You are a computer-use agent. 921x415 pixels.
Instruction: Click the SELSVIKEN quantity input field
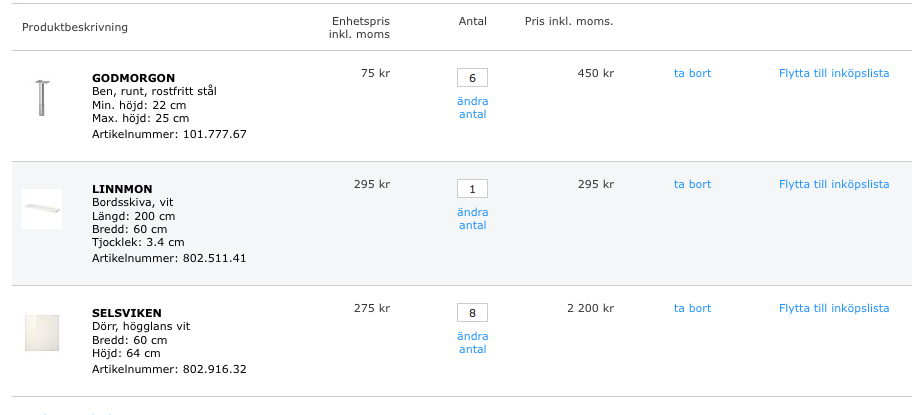[x=472, y=312]
